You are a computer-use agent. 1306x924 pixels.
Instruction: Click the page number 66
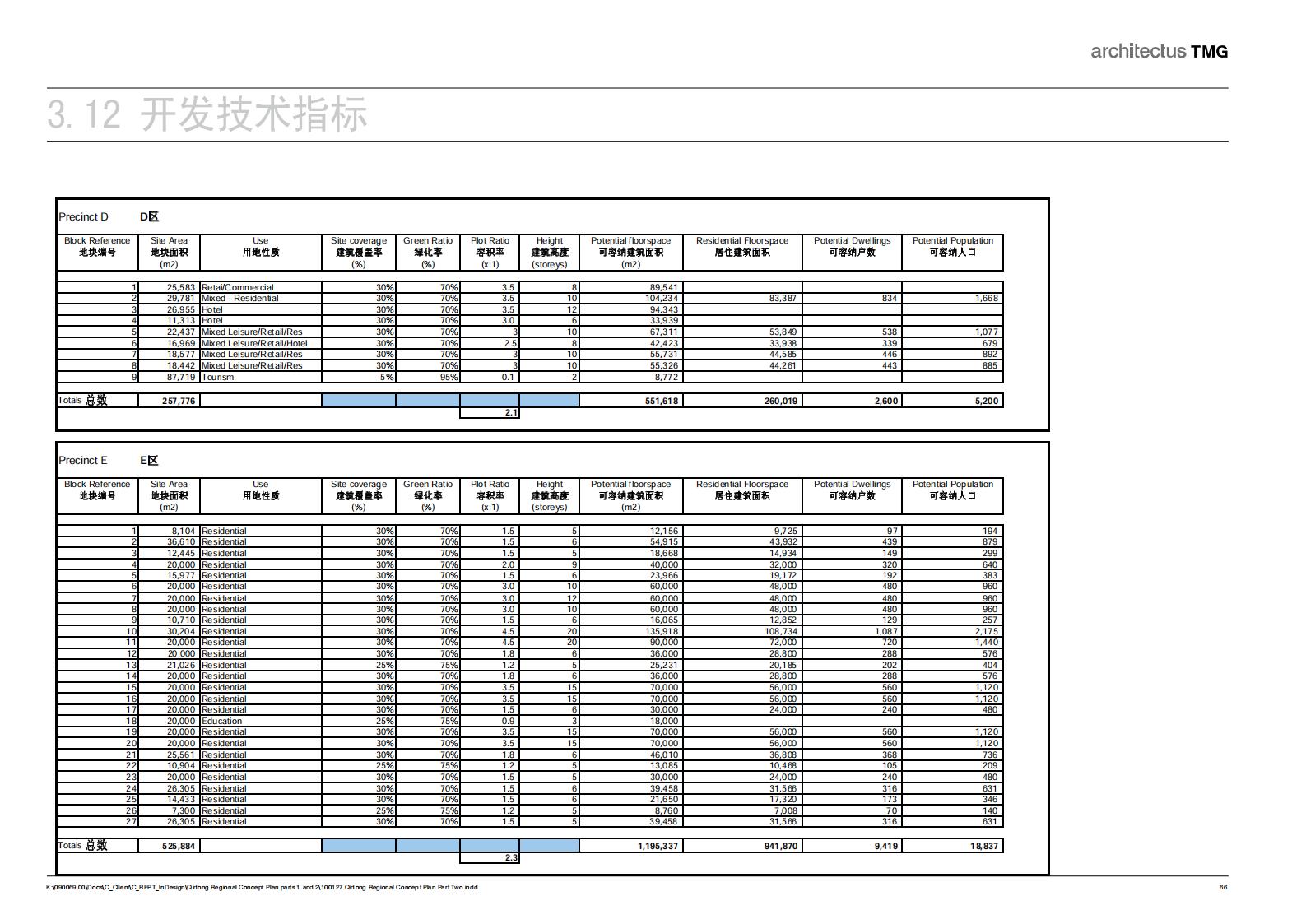pyautogui.click(x=1223, y=887)
